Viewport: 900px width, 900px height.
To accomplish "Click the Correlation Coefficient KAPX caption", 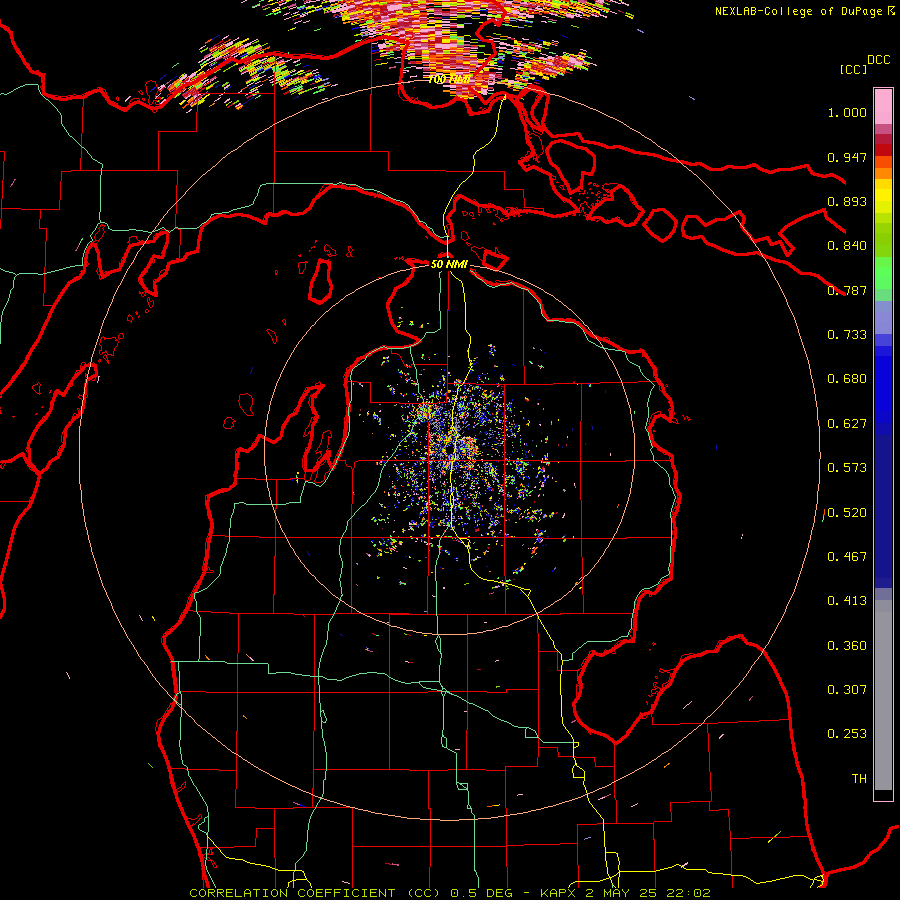I will [x=450, y=893].
